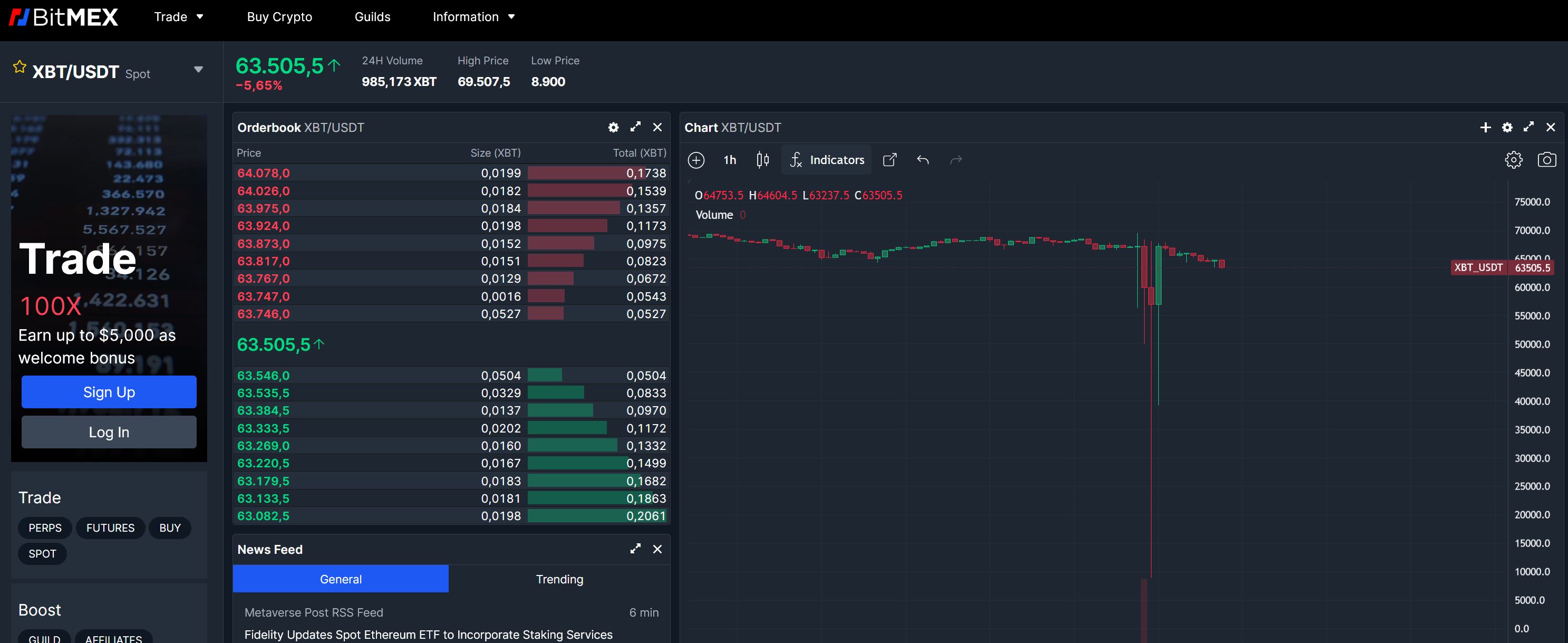Click the orderbook mid price 63.505,5
Viewport: 1568px width, 643px height.
click(x=280, y=344)
